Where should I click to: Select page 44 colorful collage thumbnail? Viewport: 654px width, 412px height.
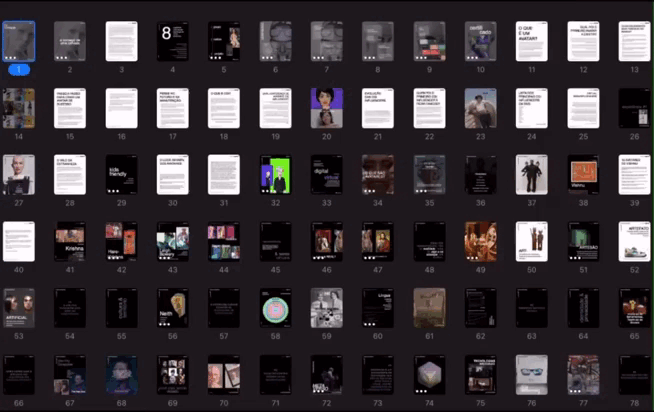point(224,241)
